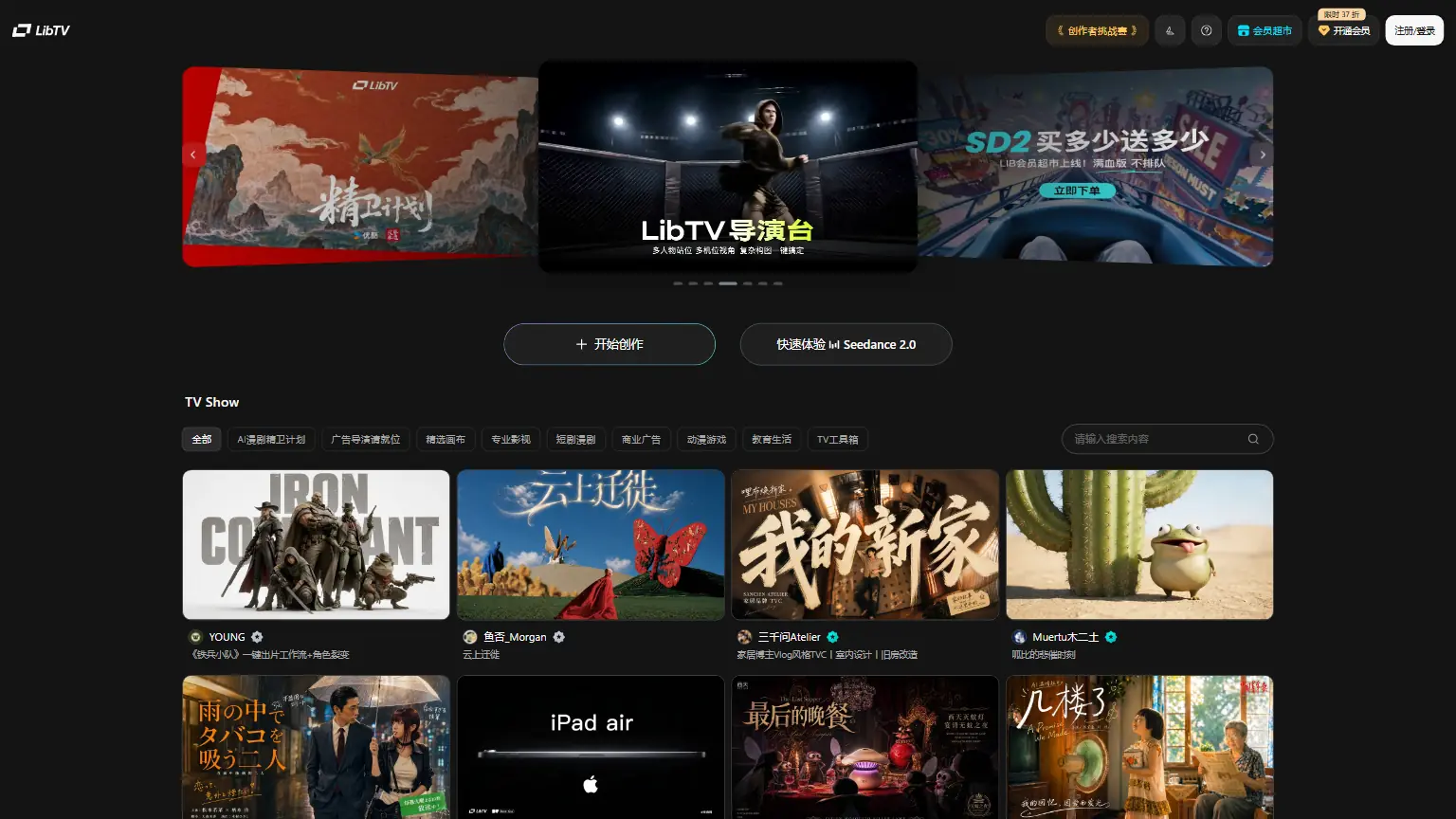Click the TV Show section heading
This screenshot has width=1456, height=819.
211,402
